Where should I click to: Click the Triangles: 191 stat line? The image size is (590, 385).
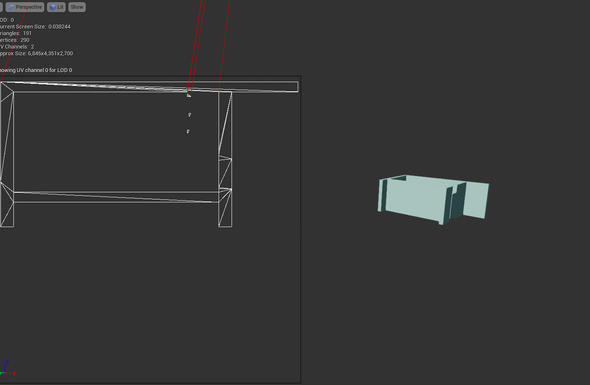pos(16,33)
